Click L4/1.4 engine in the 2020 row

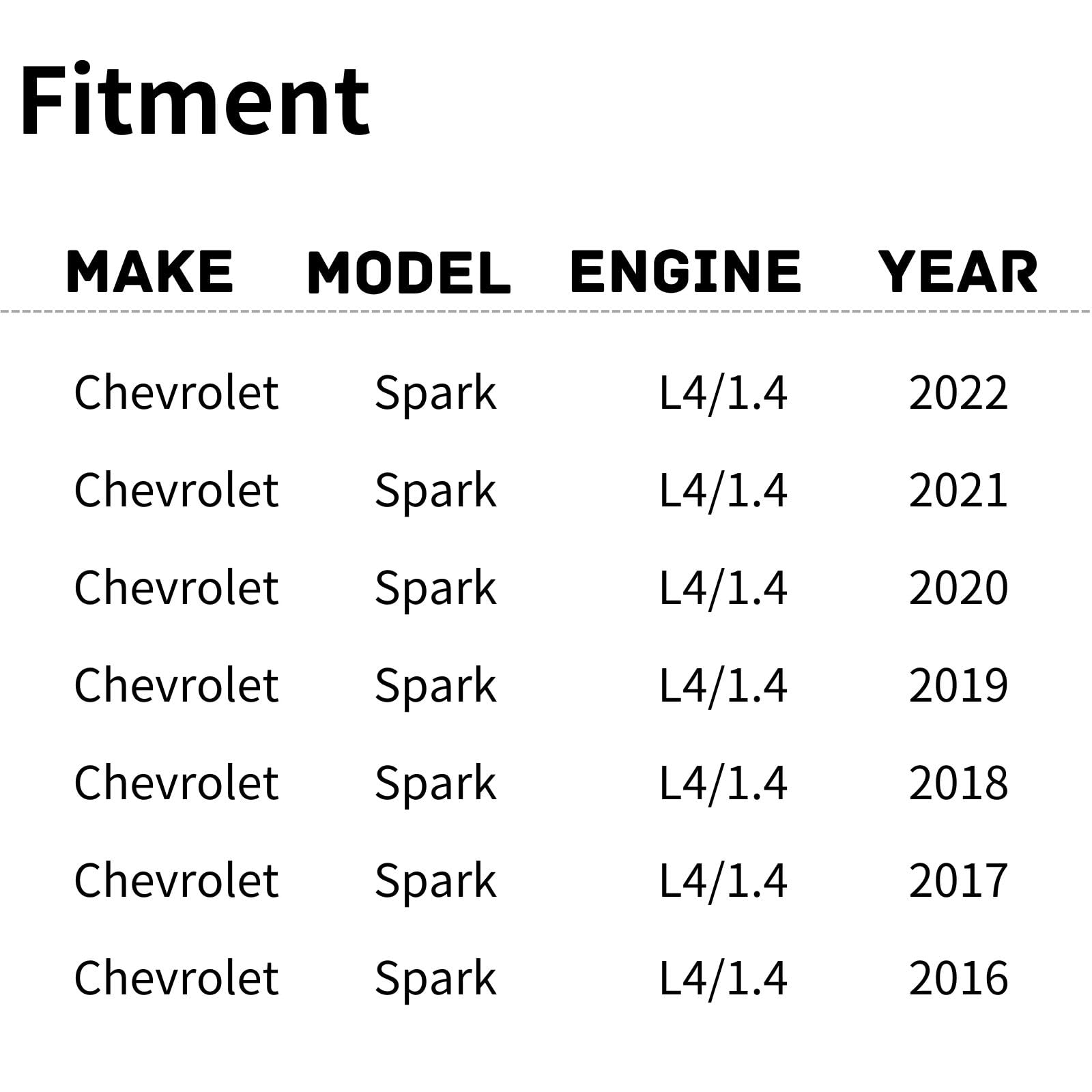click(723, 588)
